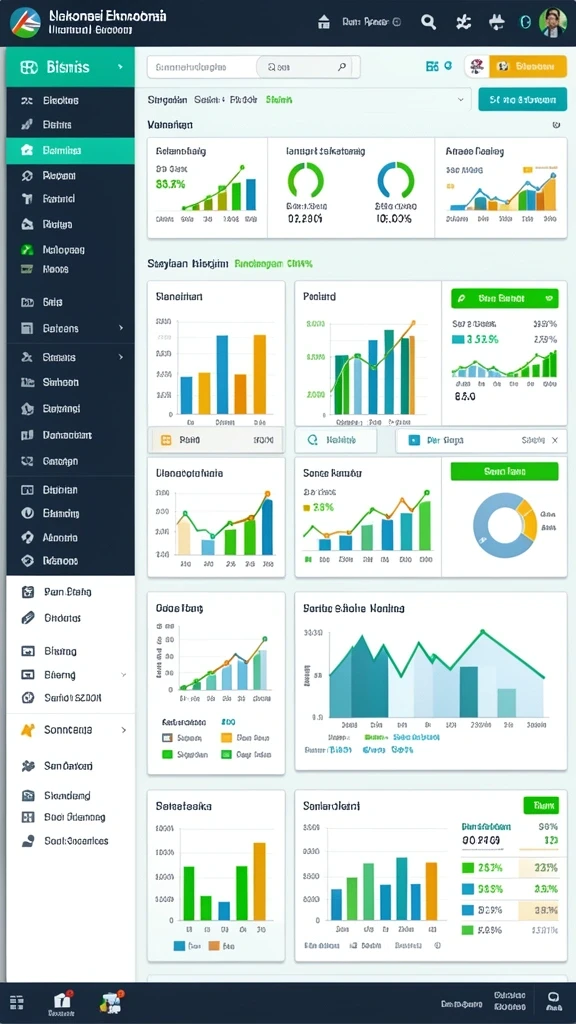Toggle the orange legend checkbox under line chart
This screenshot has height=1024, width=576.
click(227, 738)
